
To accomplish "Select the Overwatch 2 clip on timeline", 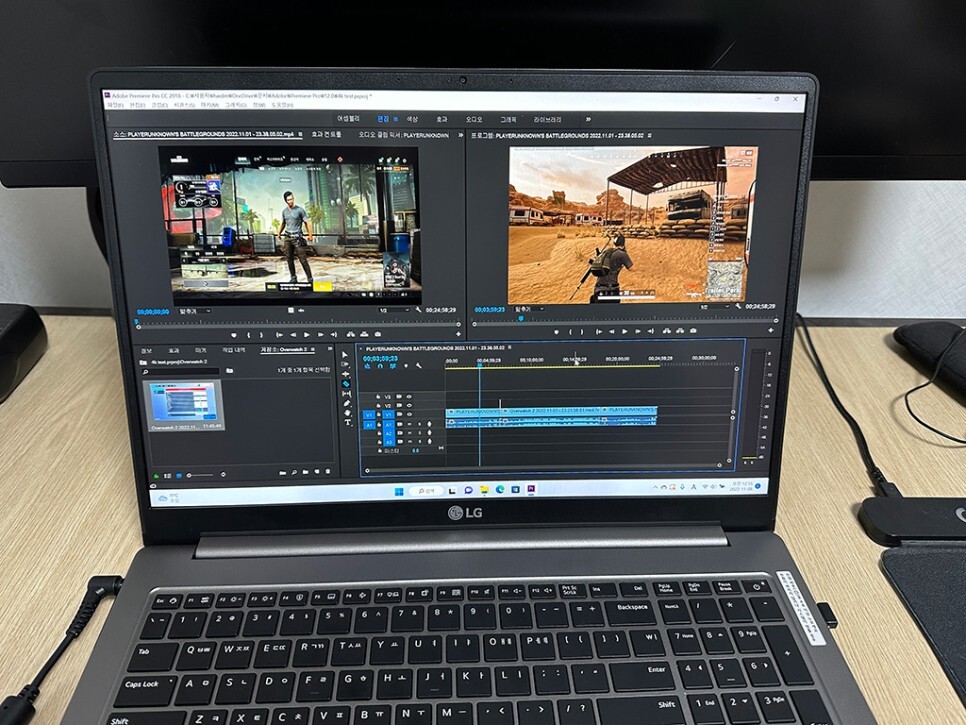I will [x=553, y=410].
